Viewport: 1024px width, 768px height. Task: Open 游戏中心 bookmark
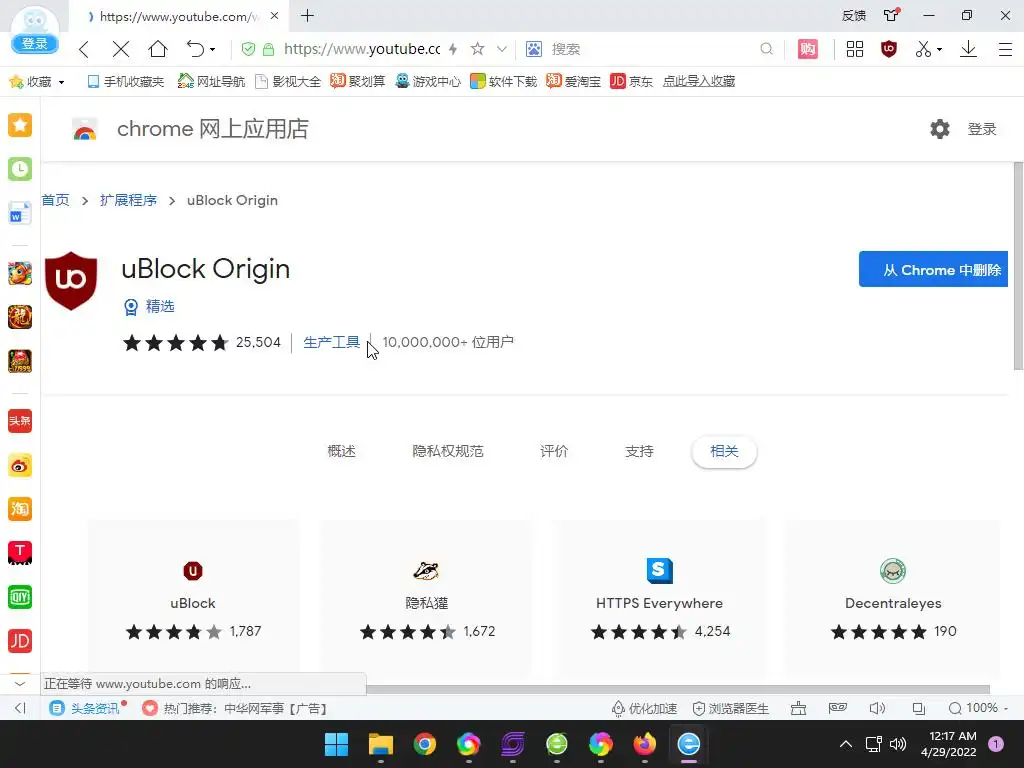pos(428,81)
